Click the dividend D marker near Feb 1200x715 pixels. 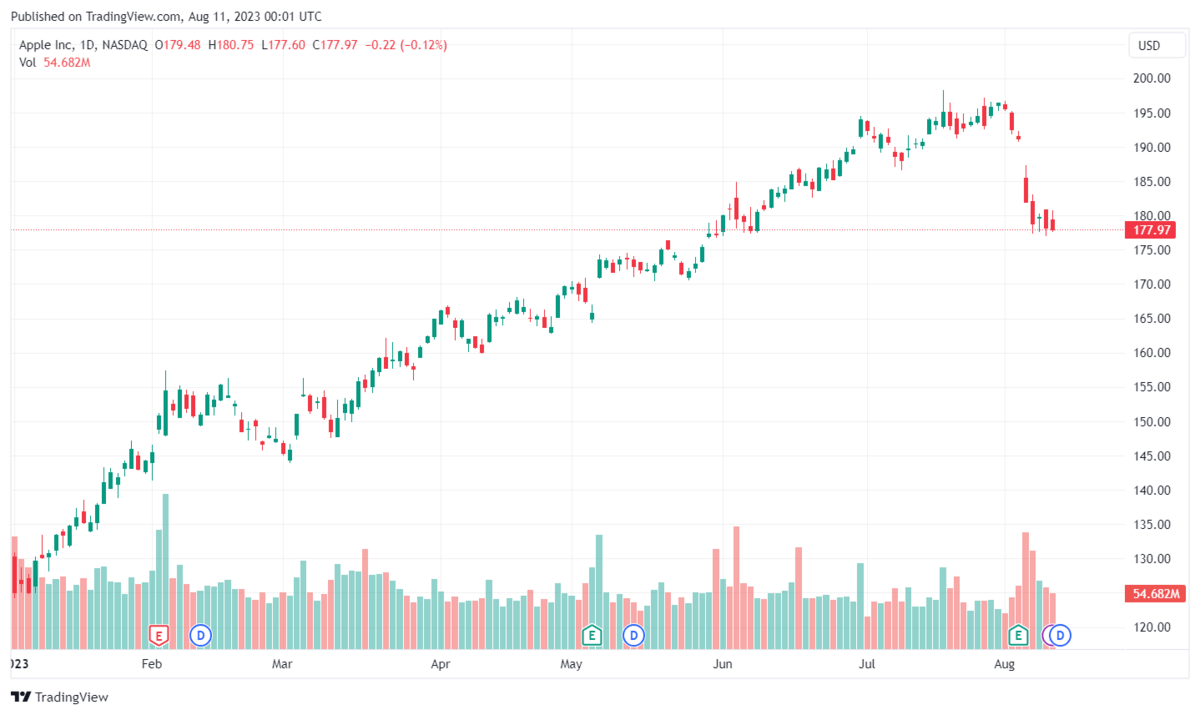pyautogui.click(x=201, y=634)
